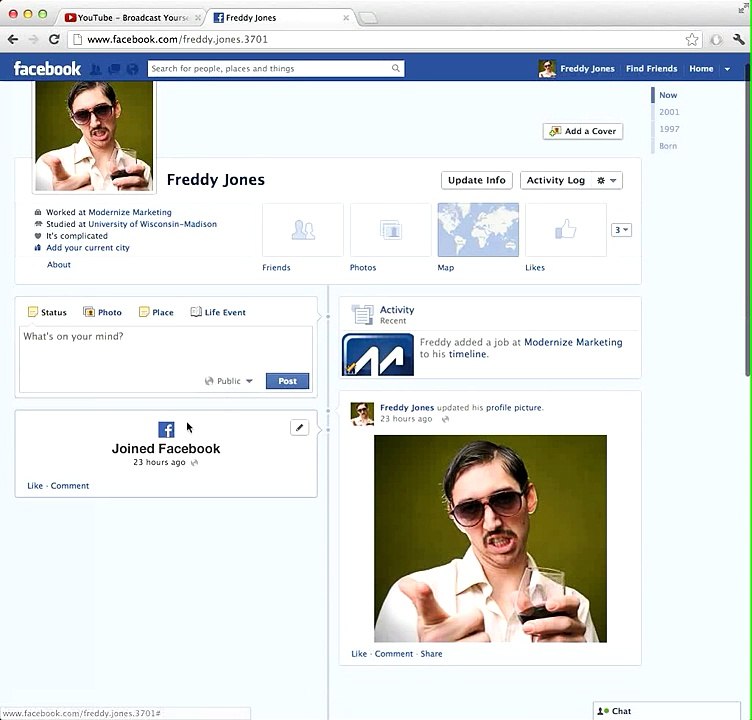The width and height of the screenshot is (752, 720).
Task: Open the Friends tile
Action: tap(303, 230)
